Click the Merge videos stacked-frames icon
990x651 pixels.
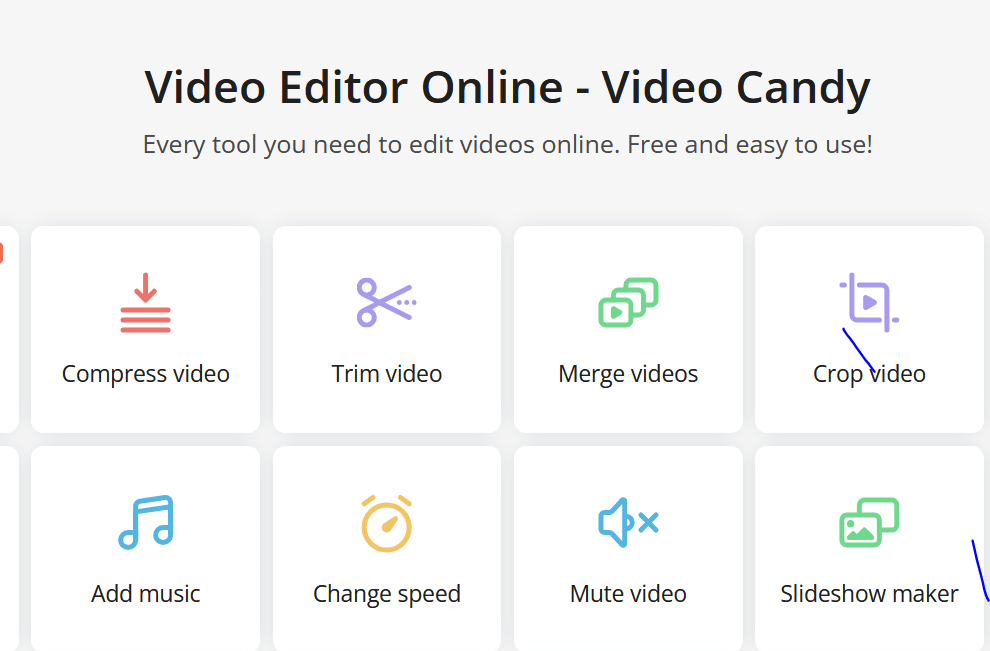[x=628, y=302]
